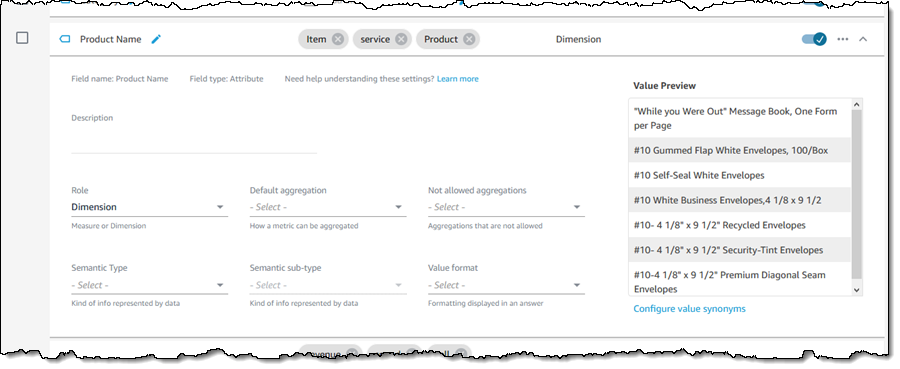Click the Value Preview scrollbar
This screenshot has height=369, width=900.
857,197
